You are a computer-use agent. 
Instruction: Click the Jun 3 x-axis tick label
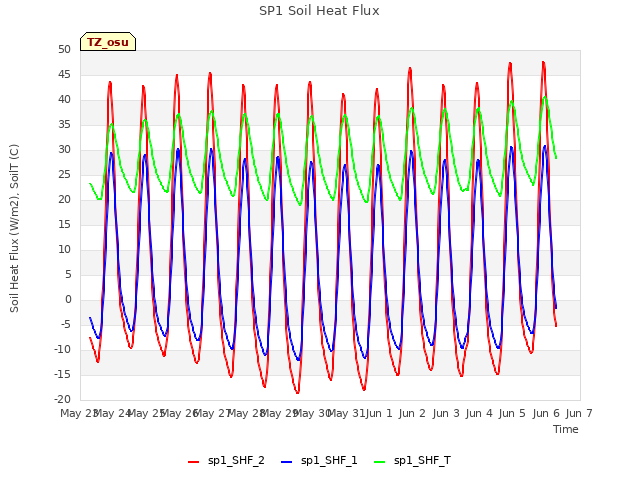tap(446, 413)
